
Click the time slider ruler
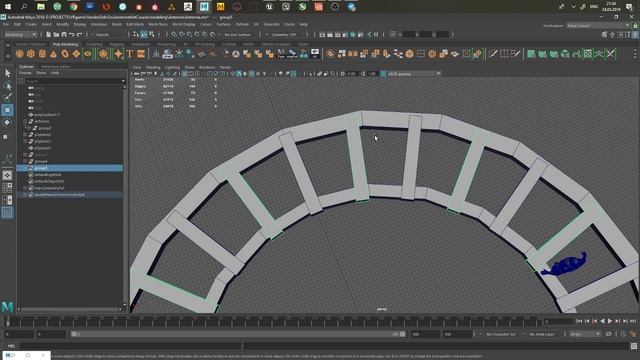(x=273, y=322)
